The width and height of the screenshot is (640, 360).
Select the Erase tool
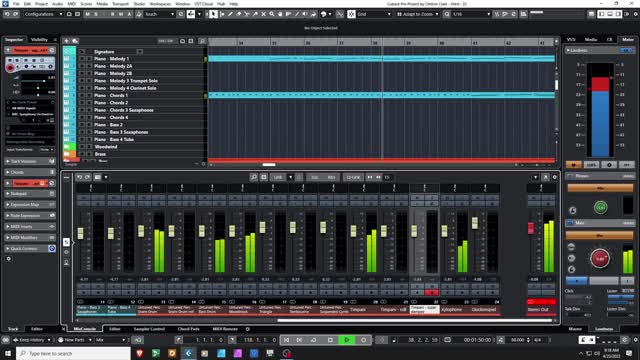tap(239, 14)
